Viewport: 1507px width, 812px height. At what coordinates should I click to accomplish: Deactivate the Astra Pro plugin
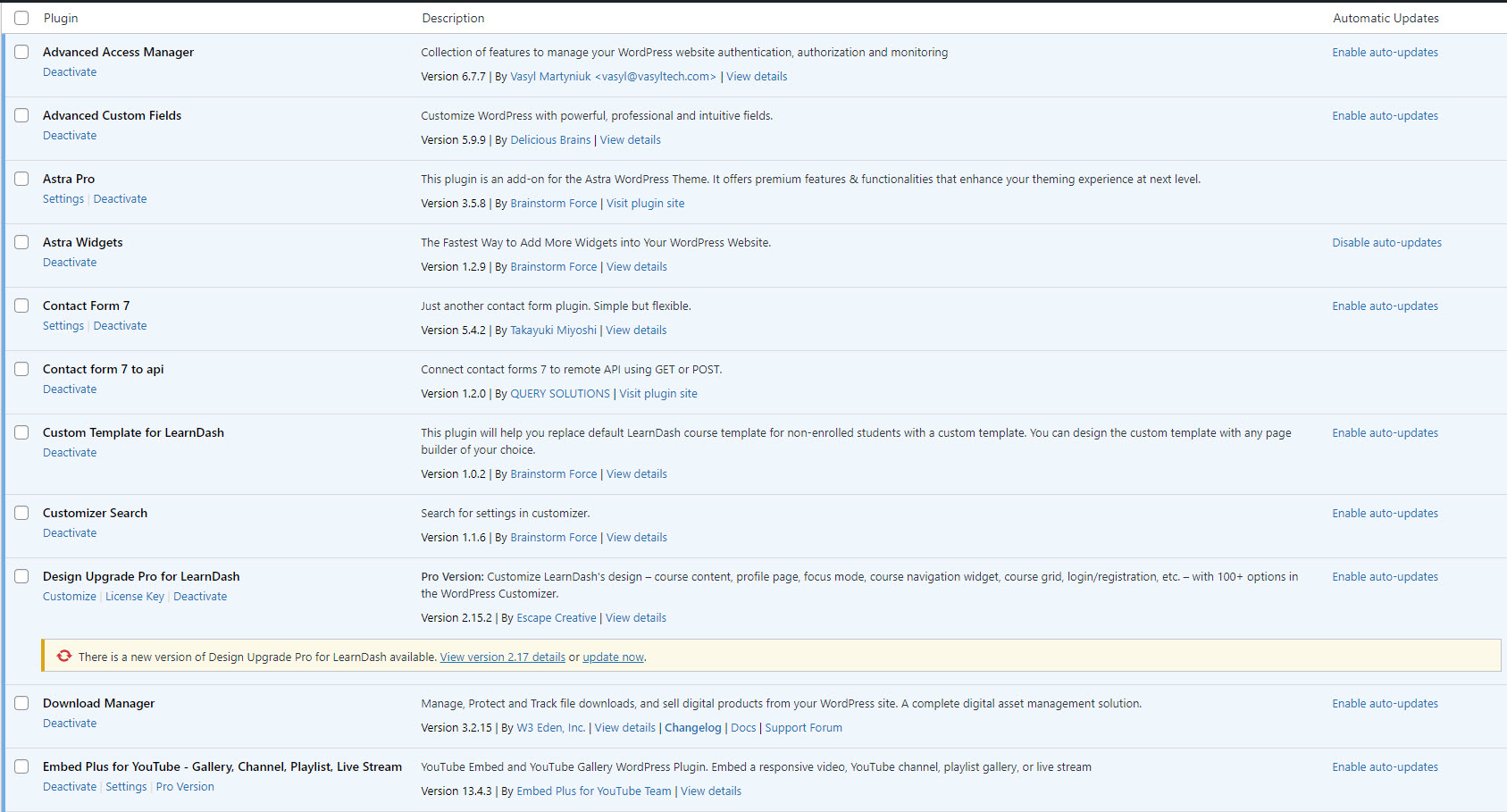[x=120, y=199]
